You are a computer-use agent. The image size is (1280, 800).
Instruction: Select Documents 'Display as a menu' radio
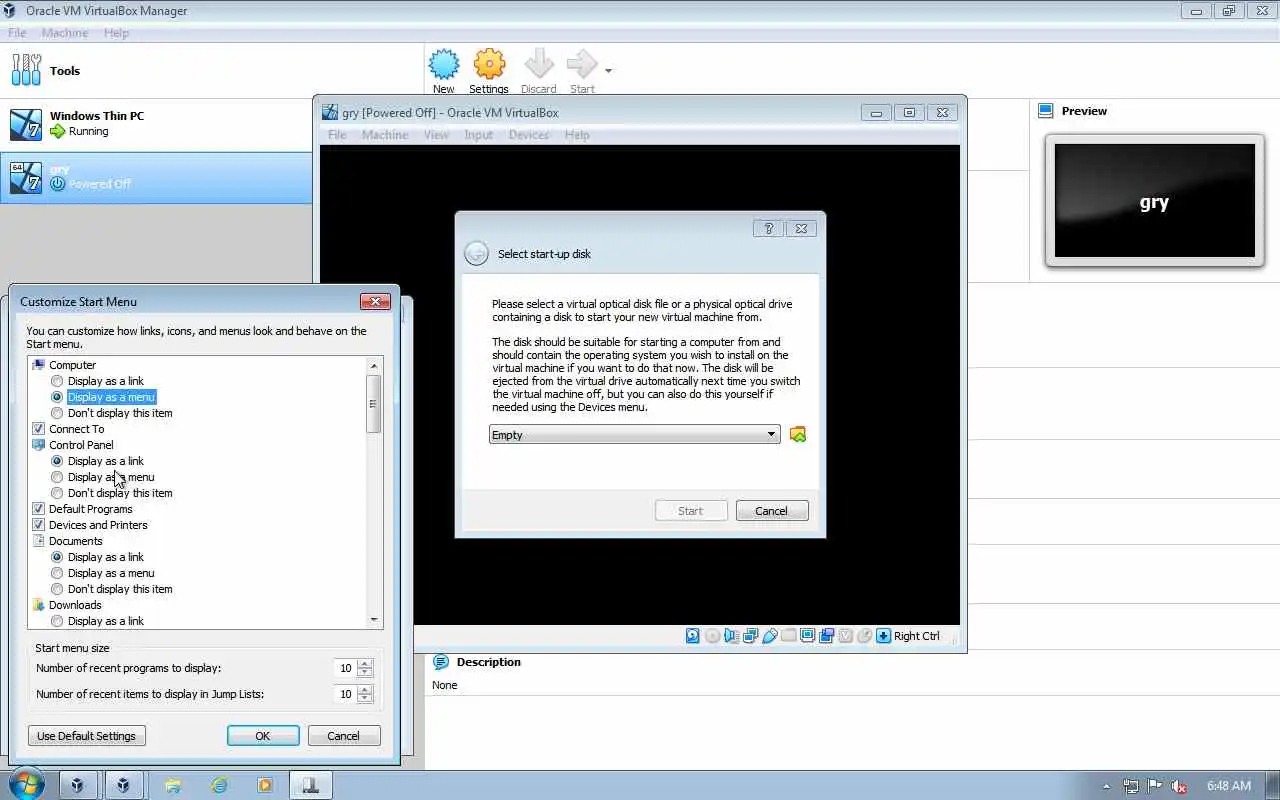[57, 573]
